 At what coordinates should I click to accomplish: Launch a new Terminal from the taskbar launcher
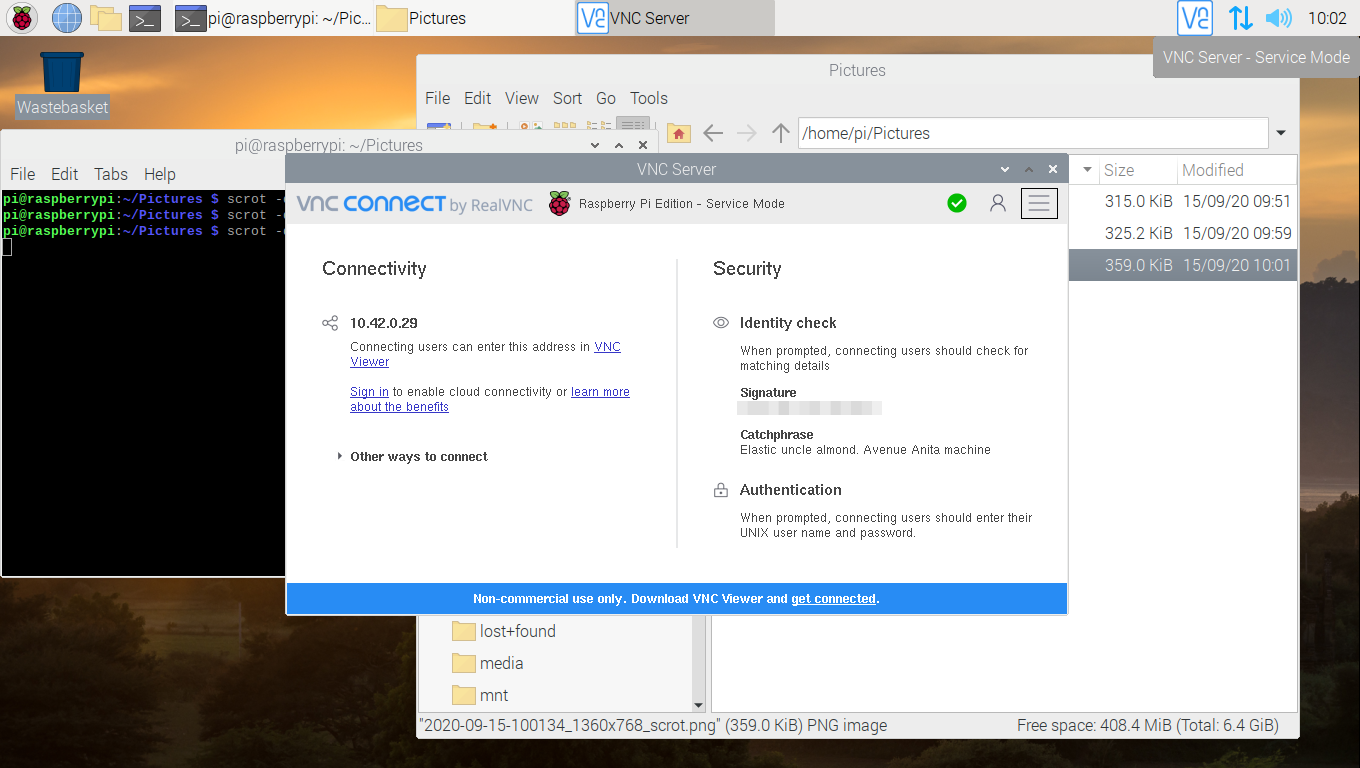145,17
